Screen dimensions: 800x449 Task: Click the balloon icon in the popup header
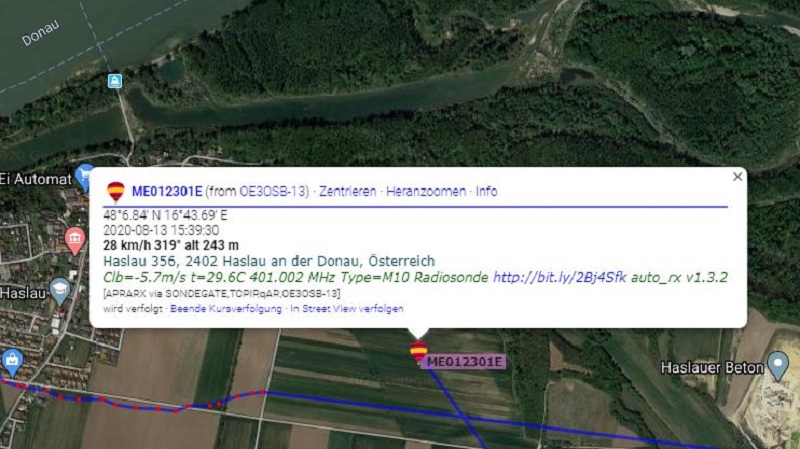tap(116, 192)
